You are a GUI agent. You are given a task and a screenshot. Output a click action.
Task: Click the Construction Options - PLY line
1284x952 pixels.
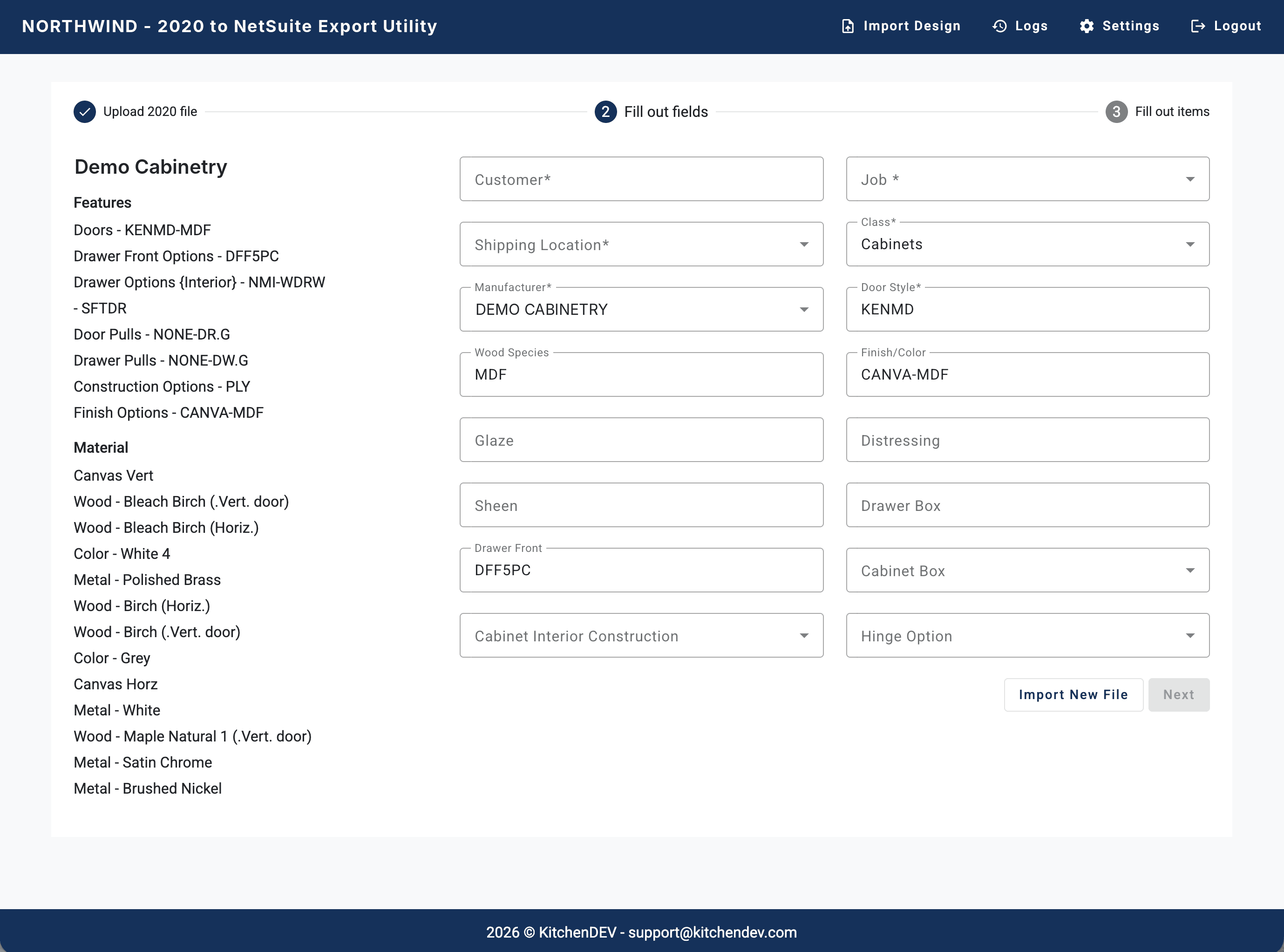point(162,387)
